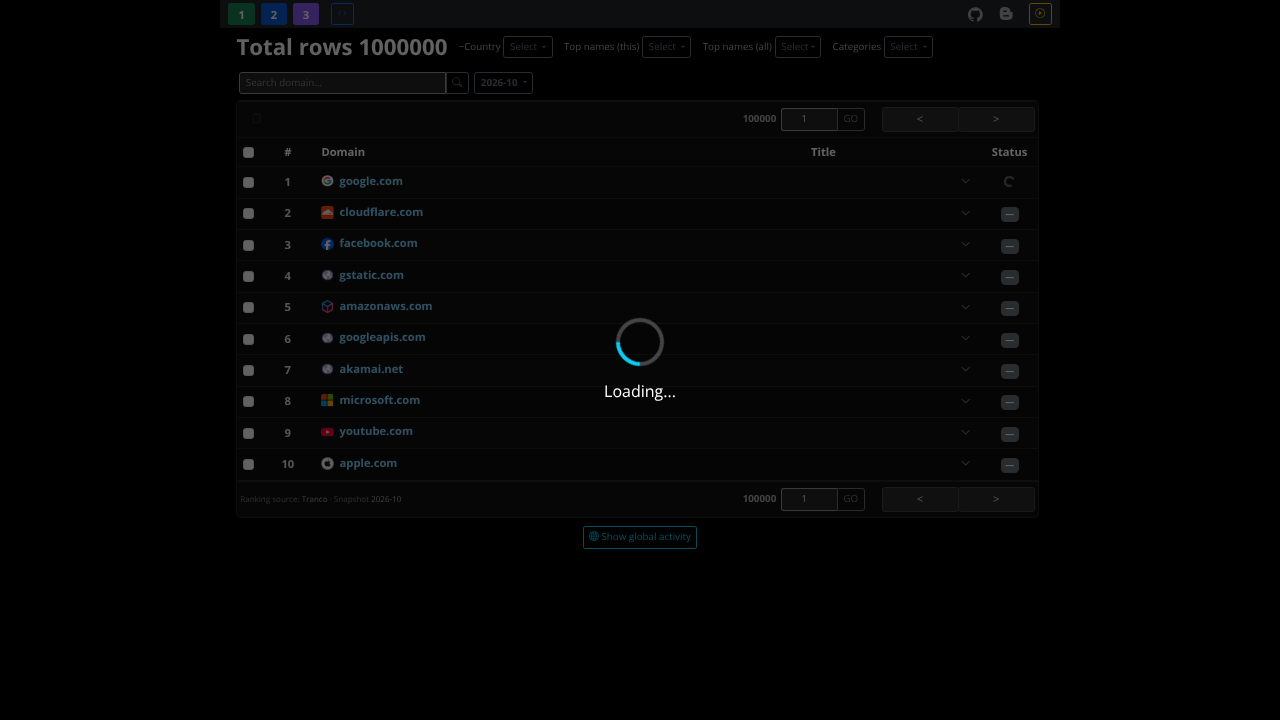The width and height of the screenshot is (1280, 720).
Task: Click the status dash icon for facebook.com
Action: pyautogui.click(x=1010, y=245)
